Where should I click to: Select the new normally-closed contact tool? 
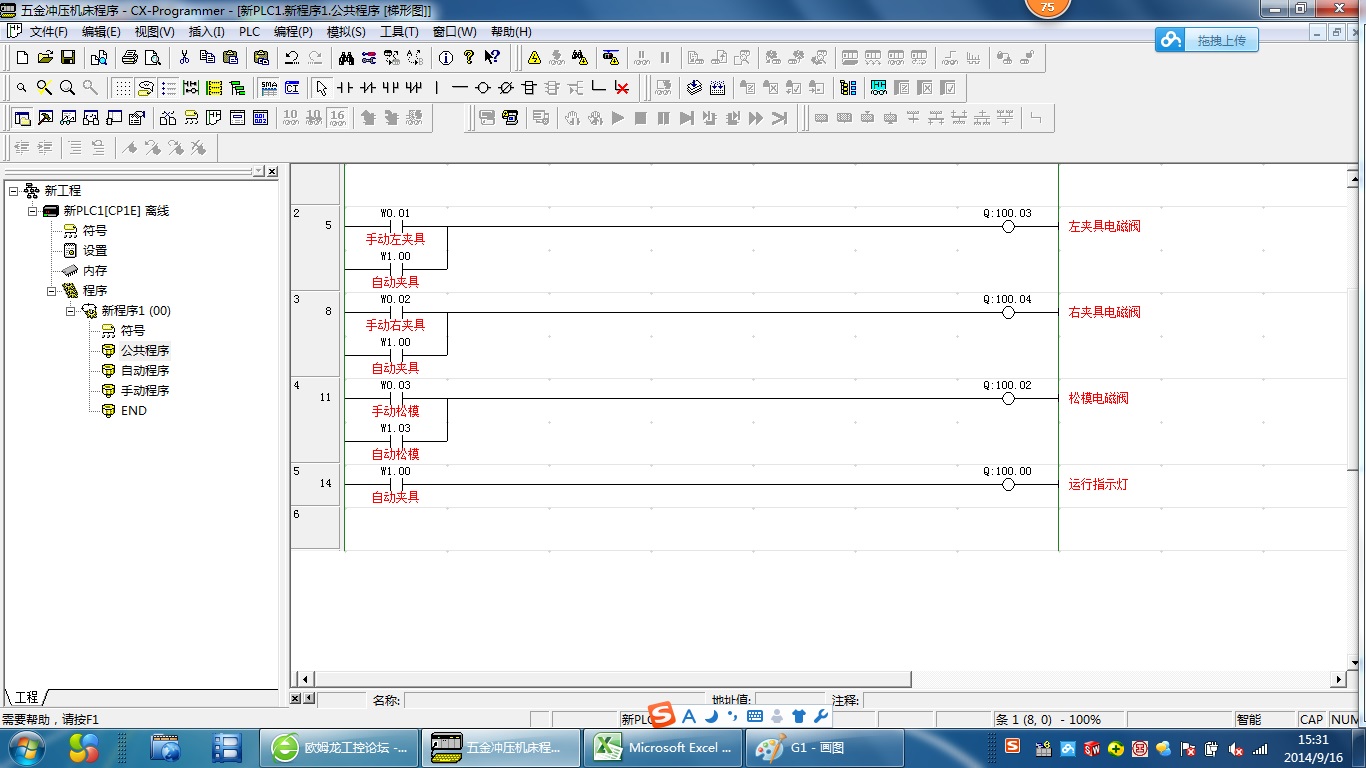[x=368, y=88]
